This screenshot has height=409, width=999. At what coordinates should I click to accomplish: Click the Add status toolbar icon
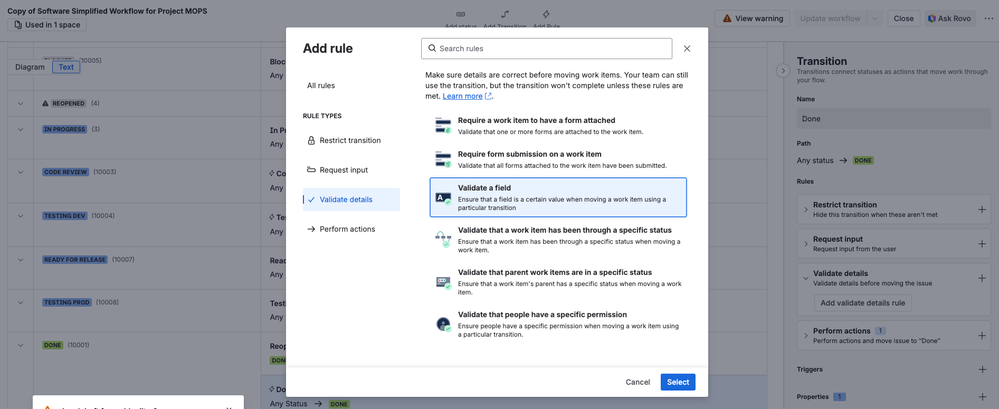pos(461,15)
